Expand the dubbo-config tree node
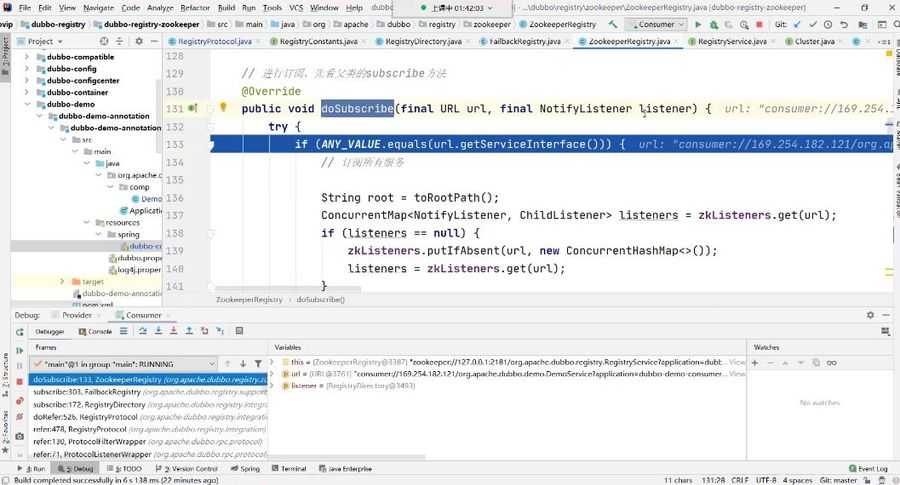The height and width of the screenshot is (485, 900). click(x=26, y=68)
